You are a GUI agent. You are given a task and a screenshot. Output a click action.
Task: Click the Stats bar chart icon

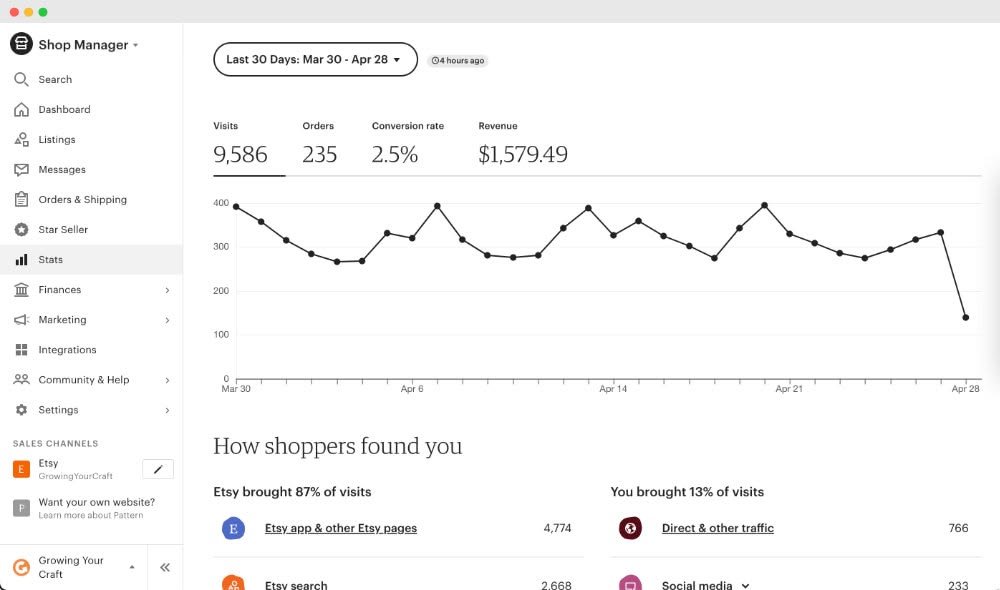pyautogui.click(x=21, y=260)
